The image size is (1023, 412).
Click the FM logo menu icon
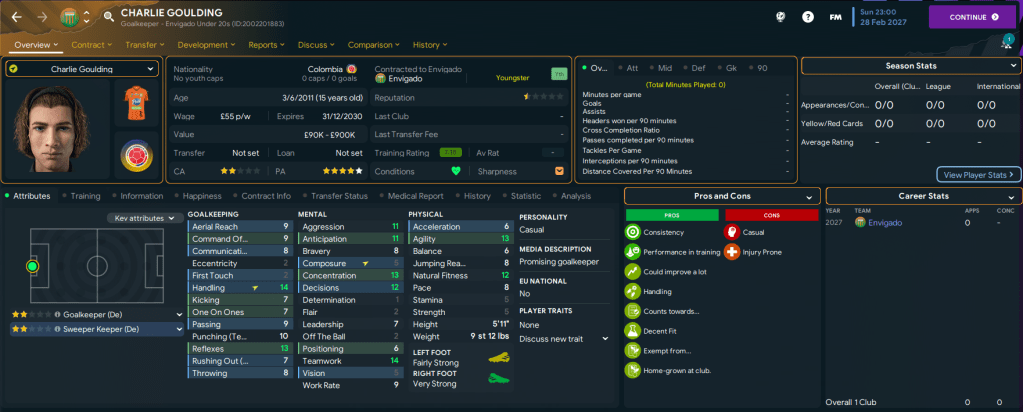pyautogui.click(x=835, y=17)
